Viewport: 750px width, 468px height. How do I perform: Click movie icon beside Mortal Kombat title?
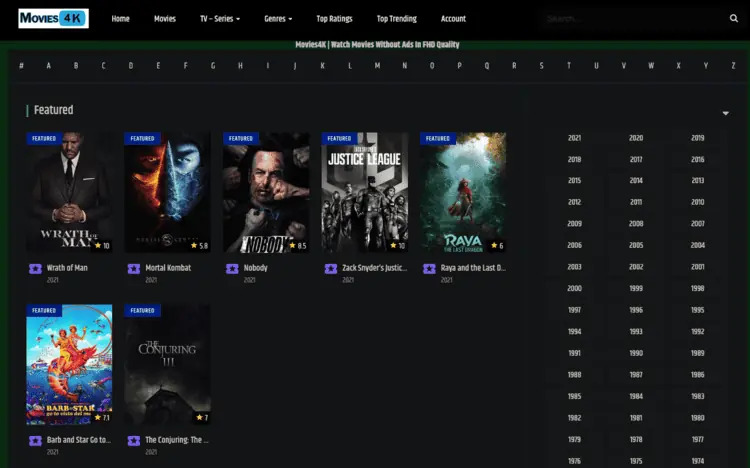[134, 268]
